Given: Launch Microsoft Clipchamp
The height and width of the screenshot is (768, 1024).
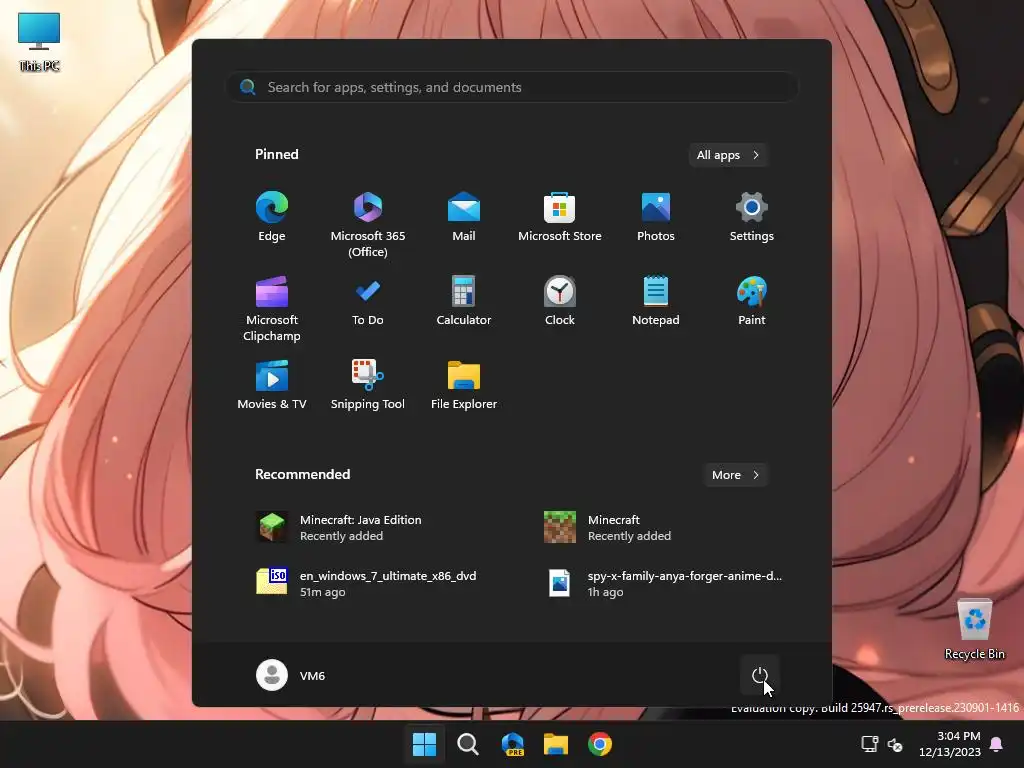Looking at the screenshot, I should (272, 308).
